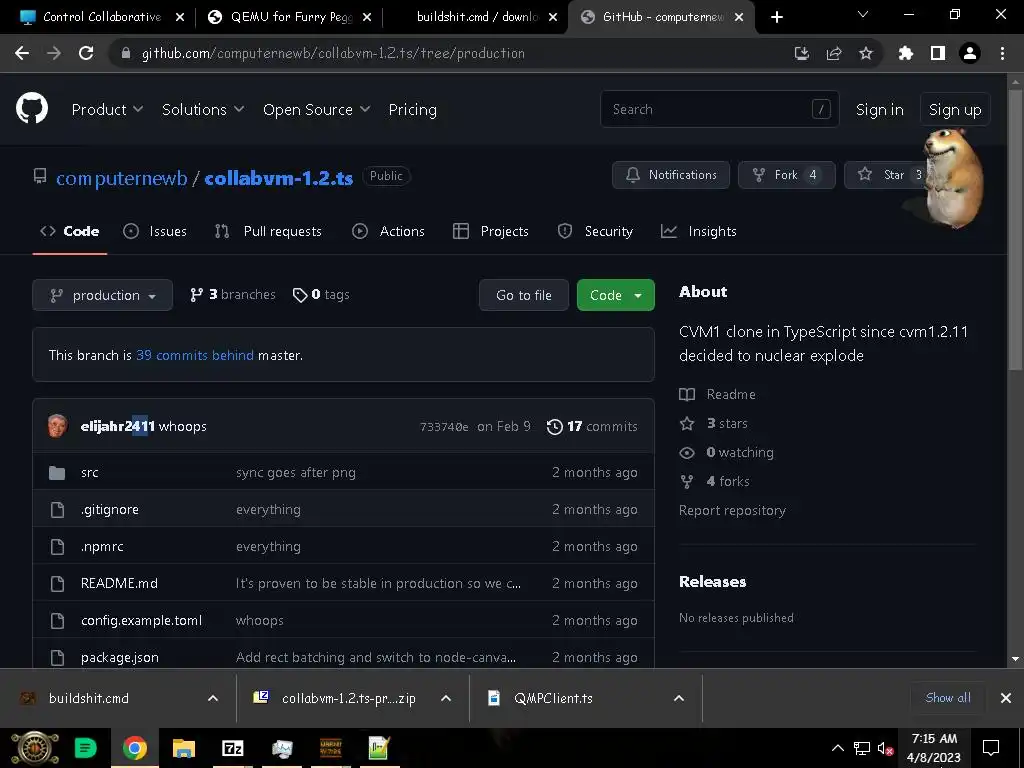This screenshot has height=768, width=1024.
Task: Click the branches icon beside 3 branches
Action: (197, 295)
